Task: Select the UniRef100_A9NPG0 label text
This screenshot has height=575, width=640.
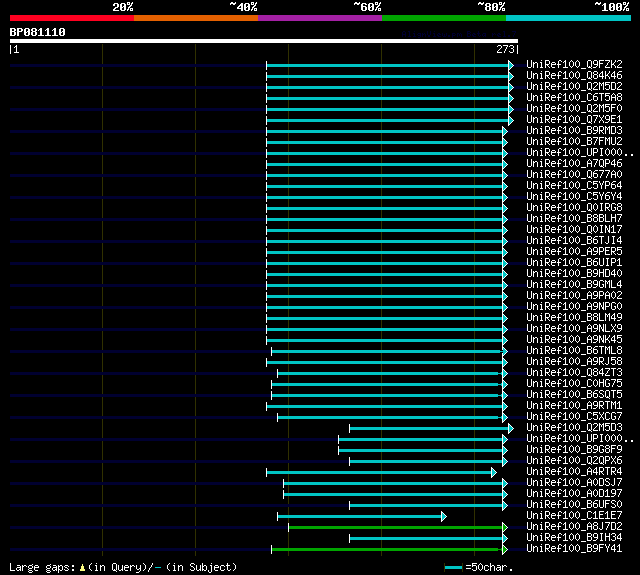Action: (574, 307)
